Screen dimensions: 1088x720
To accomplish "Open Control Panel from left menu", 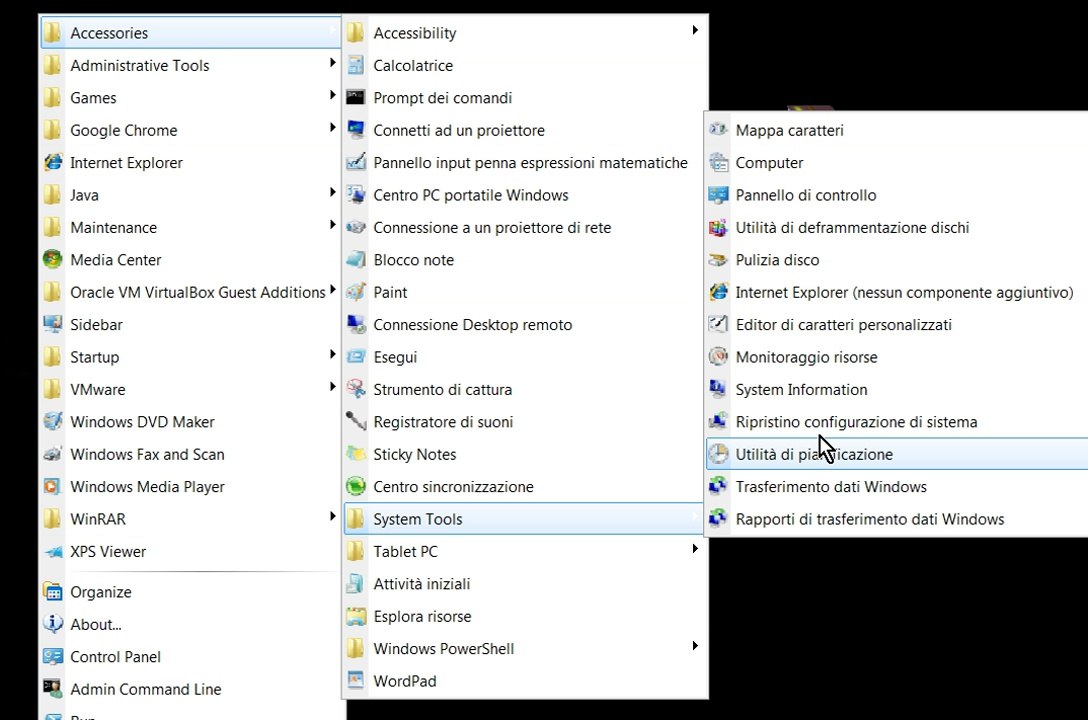I will pos(191,657).
